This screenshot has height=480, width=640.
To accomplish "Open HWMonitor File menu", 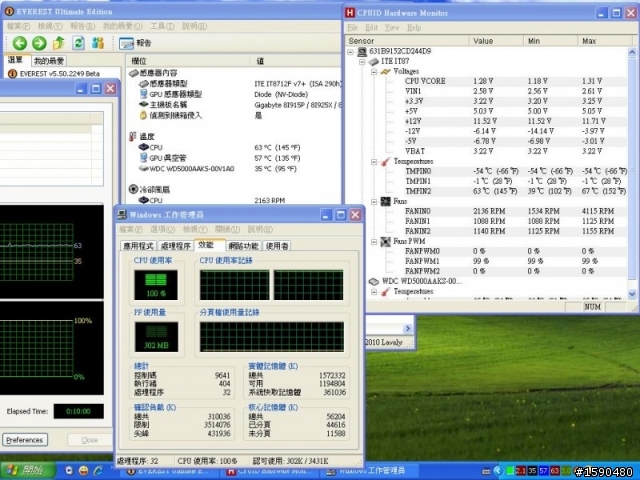I will (353, 27).
